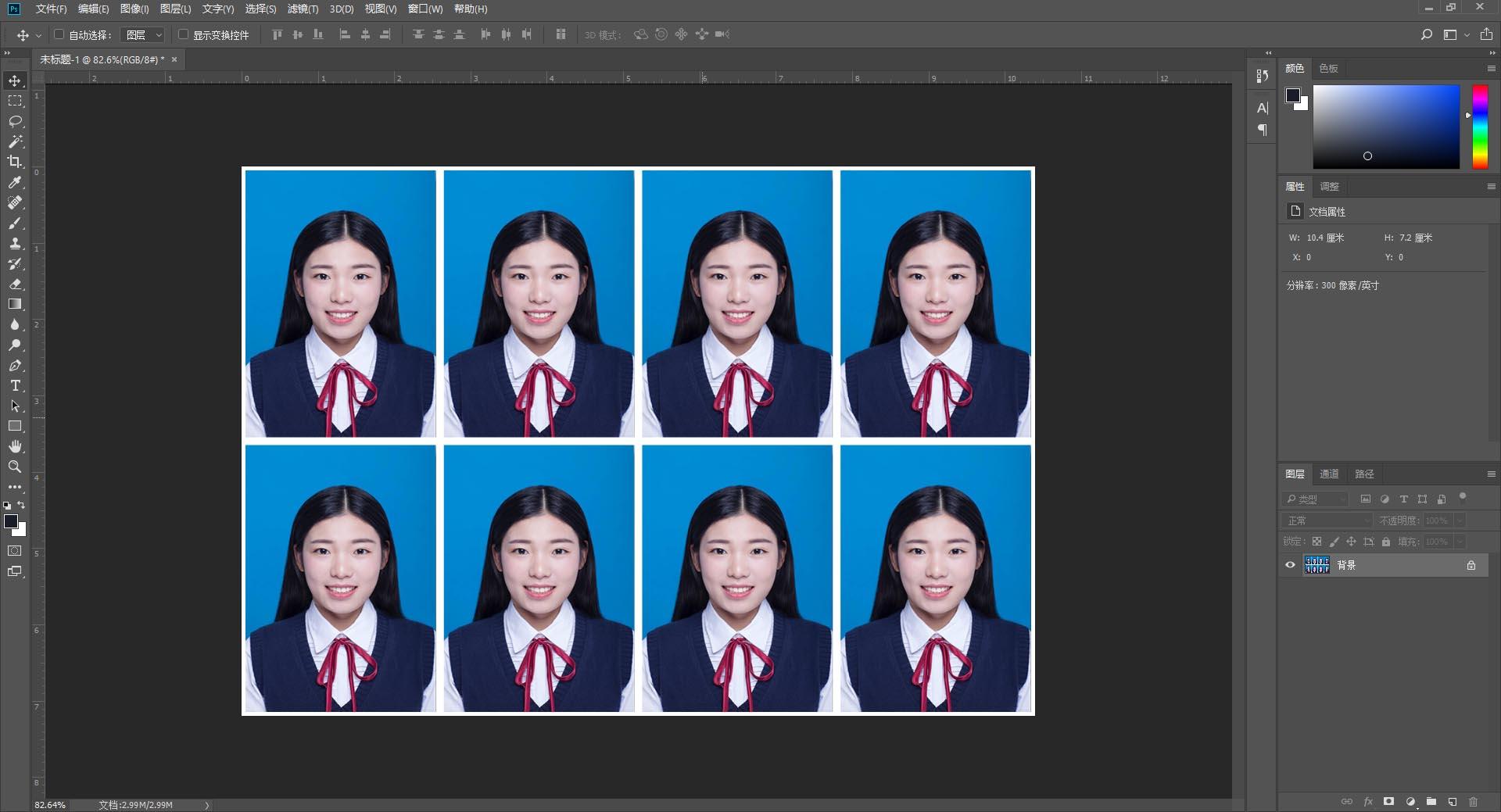Open the 正常 blend mode dropdown
The image size is (1501, 812).
[1327, 520]
